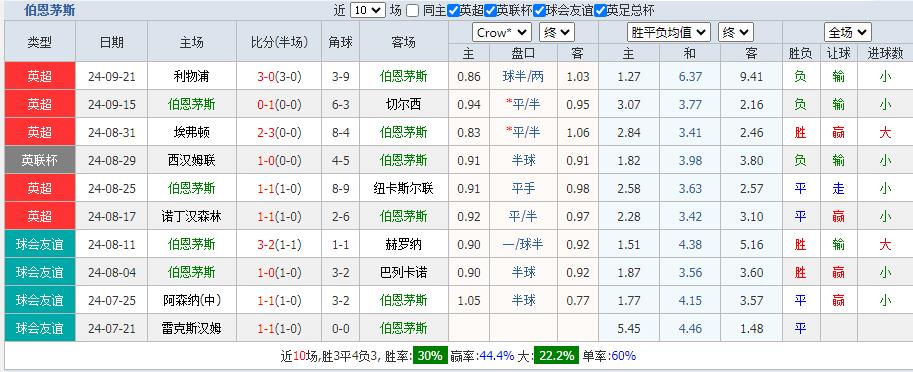This screenshot has width=913, height=372.
Task: Click the 类型 column header
Action: pos(40,42)
